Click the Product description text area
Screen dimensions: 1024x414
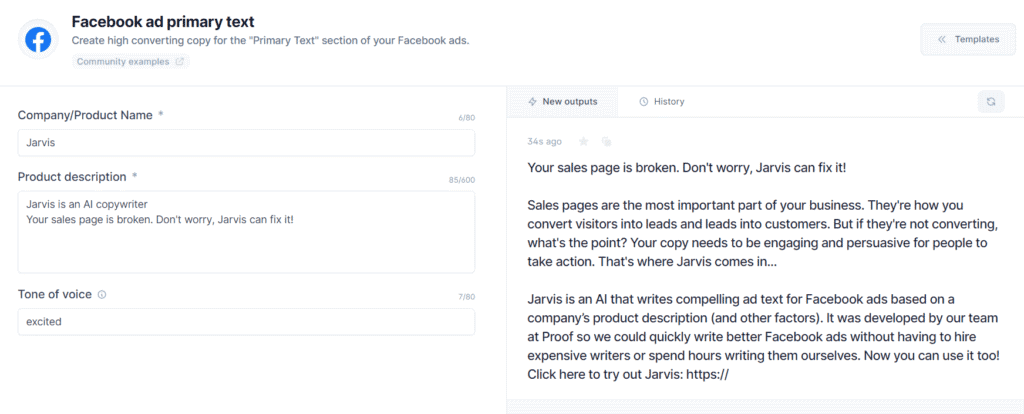246,232
